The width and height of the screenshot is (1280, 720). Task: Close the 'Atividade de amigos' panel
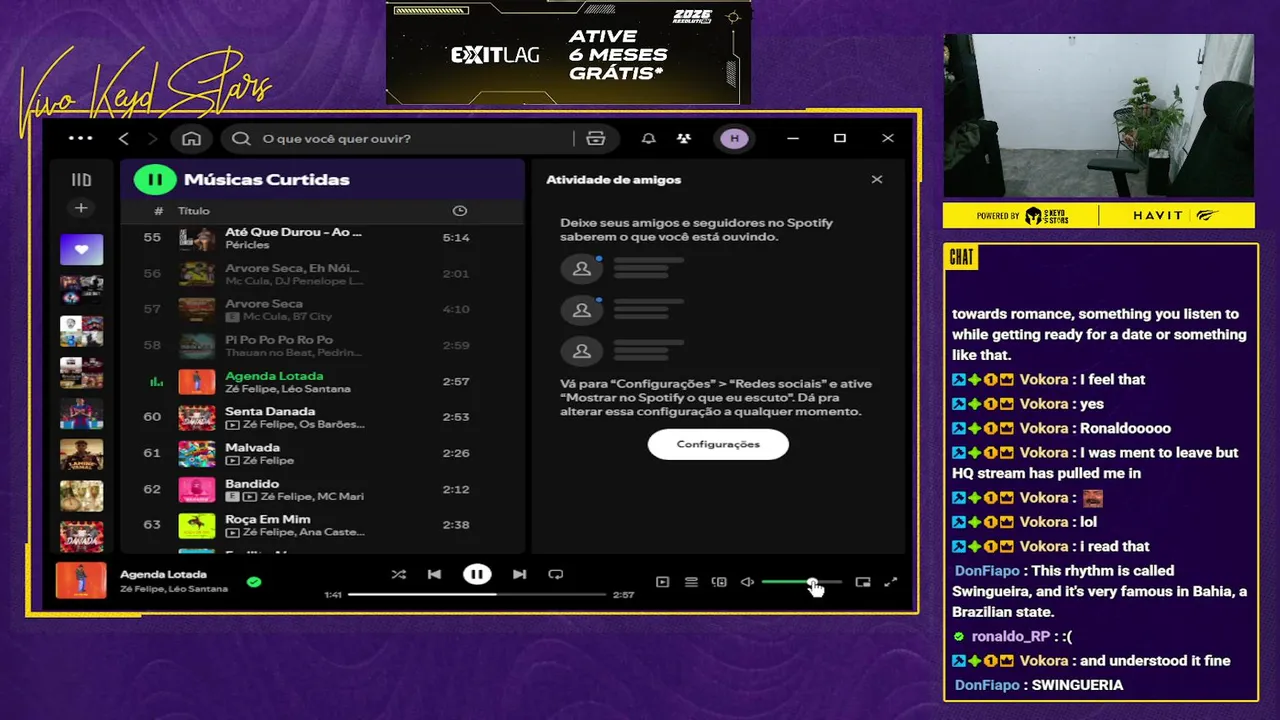click(877, 180)
